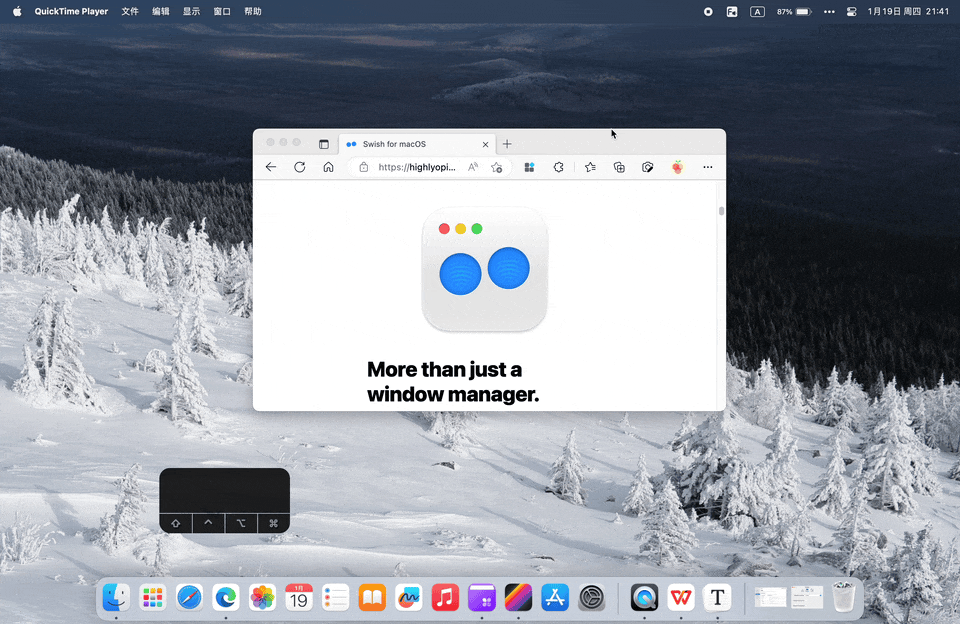Open Browser essentials via the heart icon
This screenshot has height=624, width=960.
point(679,167)
